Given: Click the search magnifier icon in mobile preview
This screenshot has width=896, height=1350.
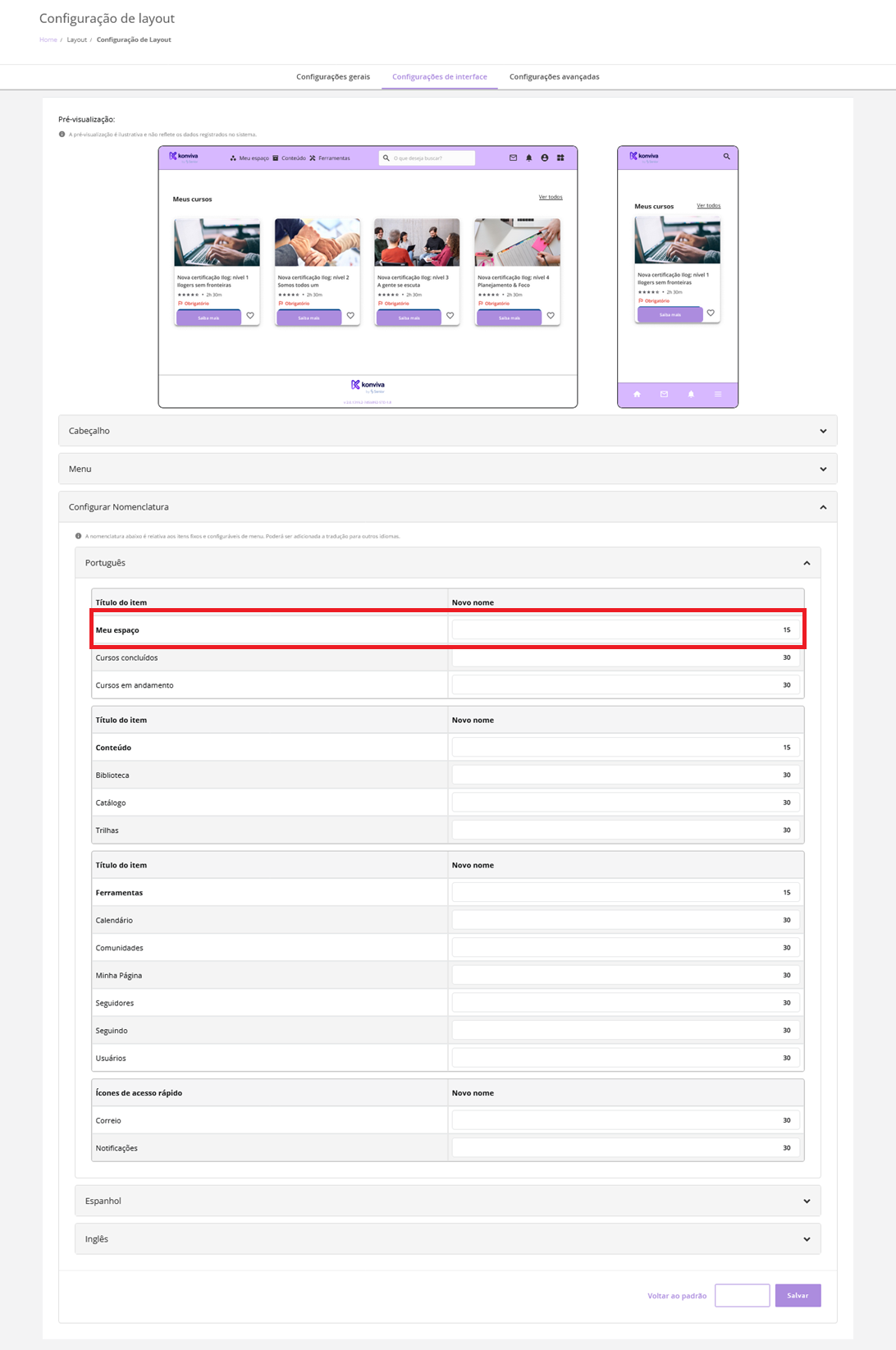Looking at the screenshot, I should [726, 156].
